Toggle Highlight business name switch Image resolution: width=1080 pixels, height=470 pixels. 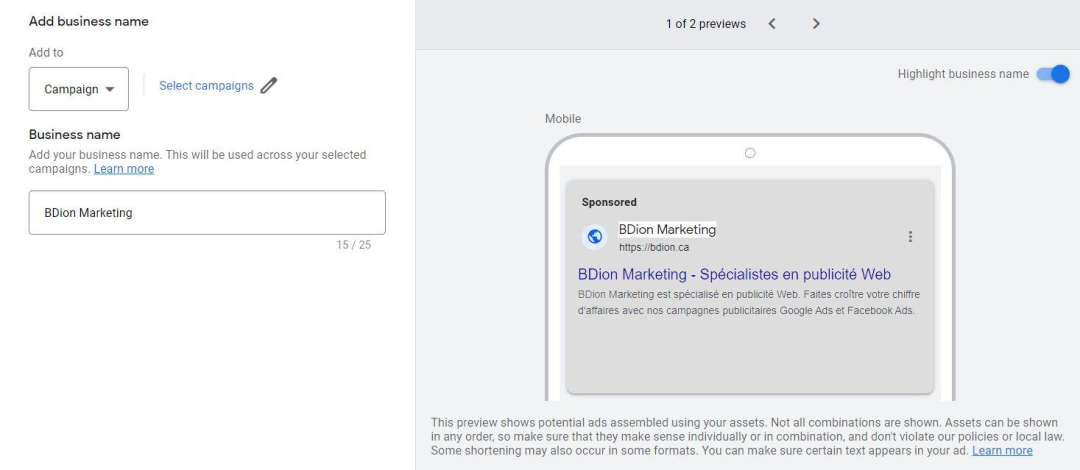click(1053, 74)
